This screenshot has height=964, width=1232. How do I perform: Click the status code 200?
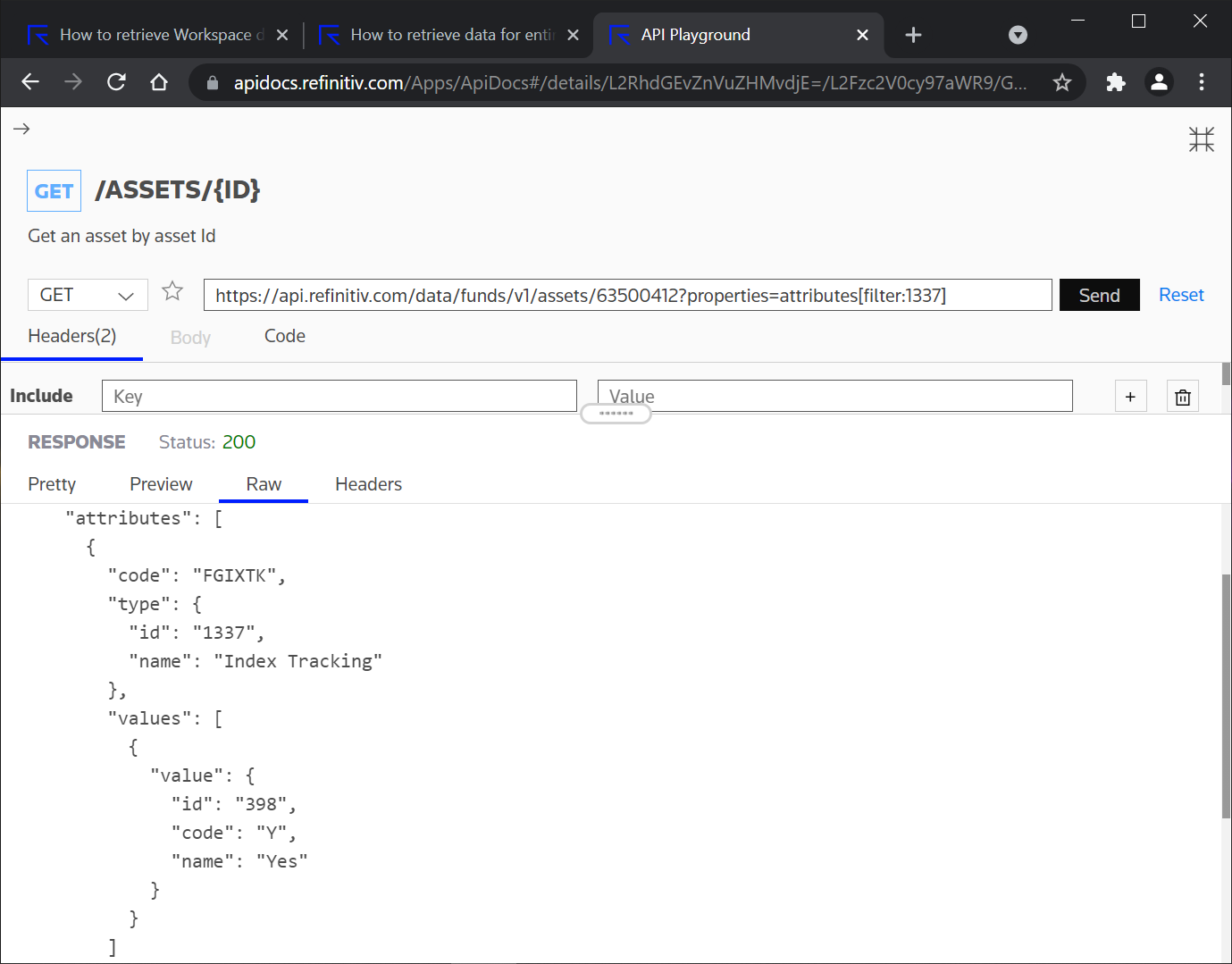[x=239, y=442]
